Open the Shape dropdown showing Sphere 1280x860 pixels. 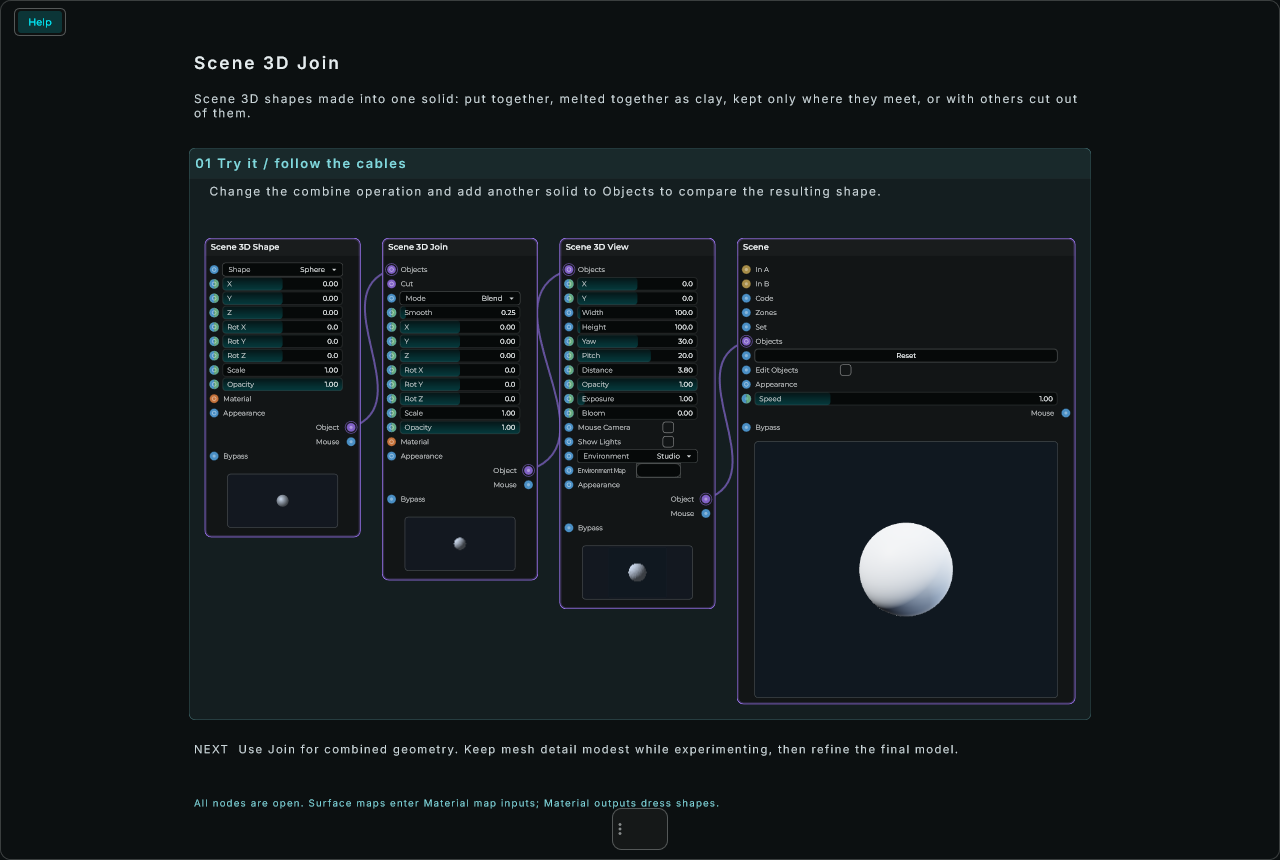click(282, 270)
